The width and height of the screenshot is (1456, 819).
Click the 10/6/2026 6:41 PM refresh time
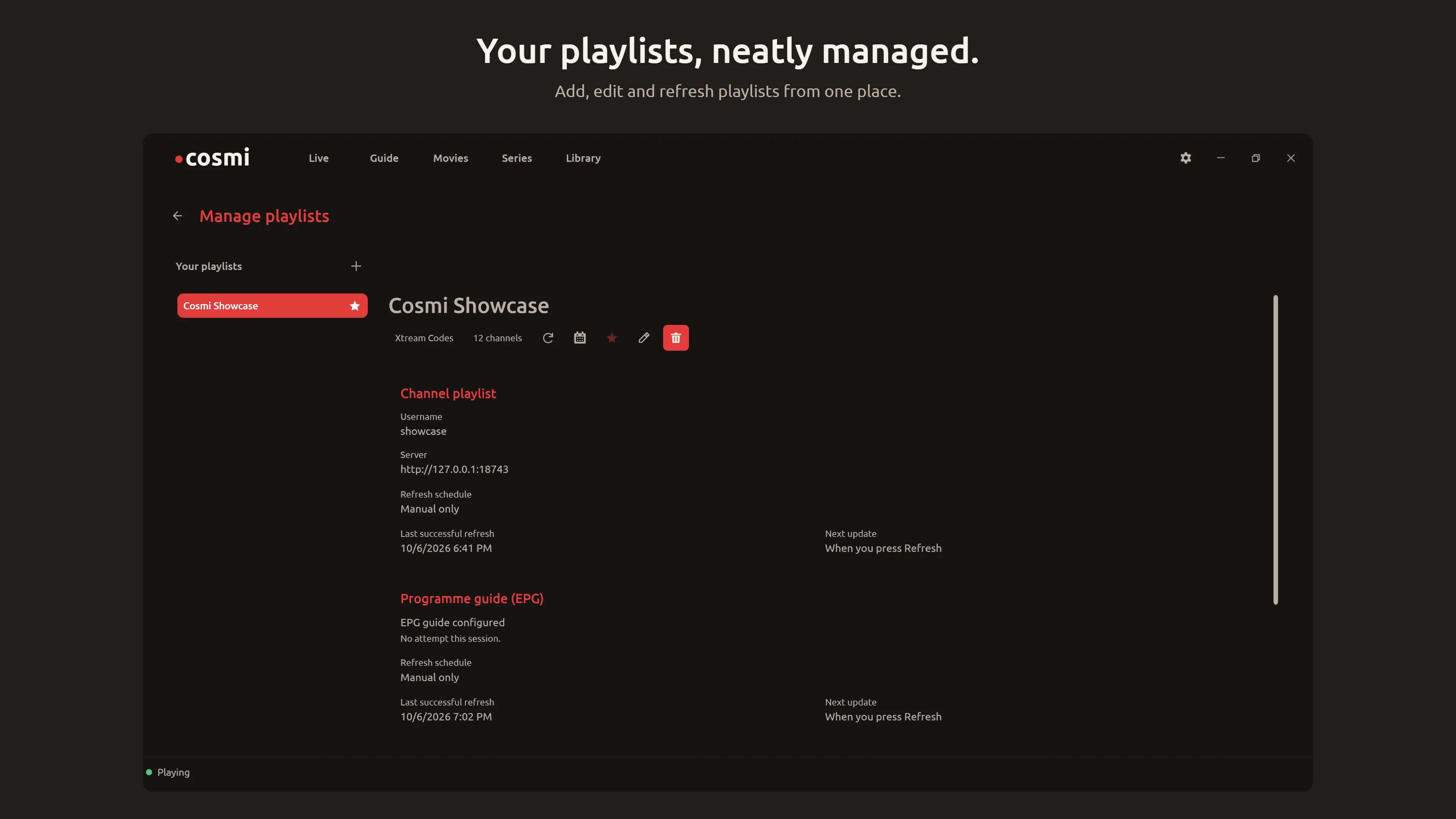446,548
